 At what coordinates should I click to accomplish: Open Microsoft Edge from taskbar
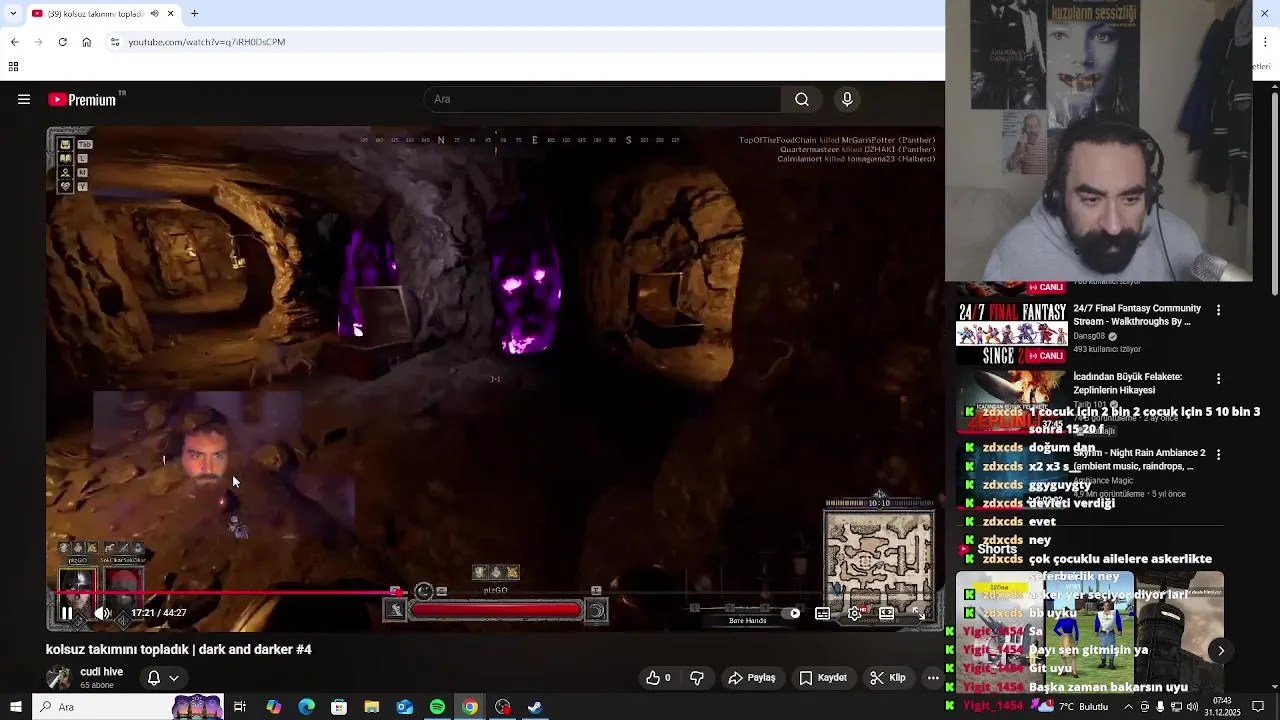(x=306, y=707)
